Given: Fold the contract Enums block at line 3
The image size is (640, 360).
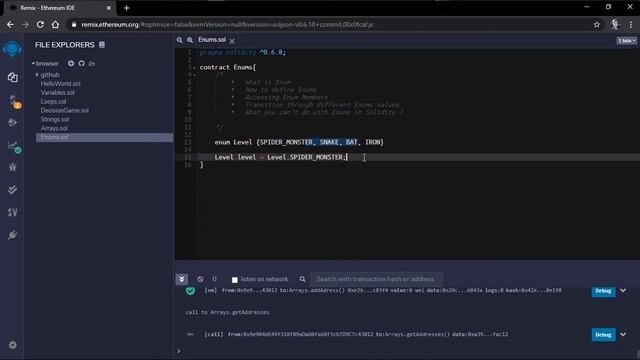Looking at the screenshot, I should pos(194,67).
